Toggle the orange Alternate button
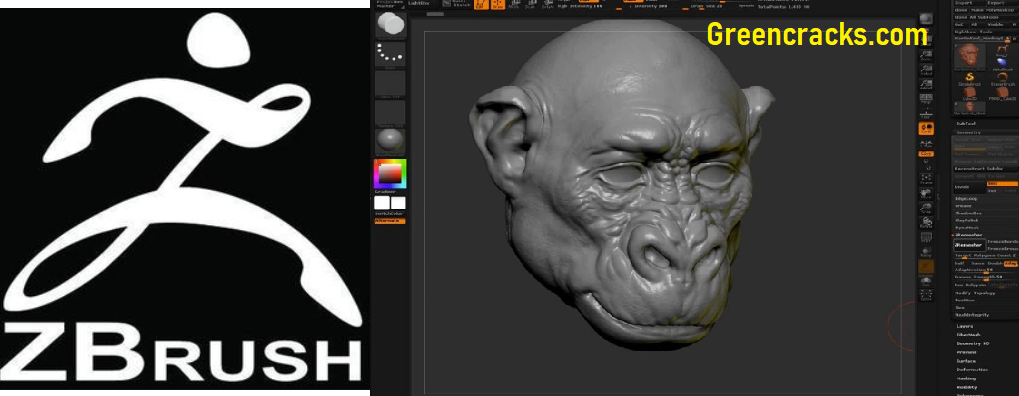This screenshot has width=1019, height=396. 390,221
